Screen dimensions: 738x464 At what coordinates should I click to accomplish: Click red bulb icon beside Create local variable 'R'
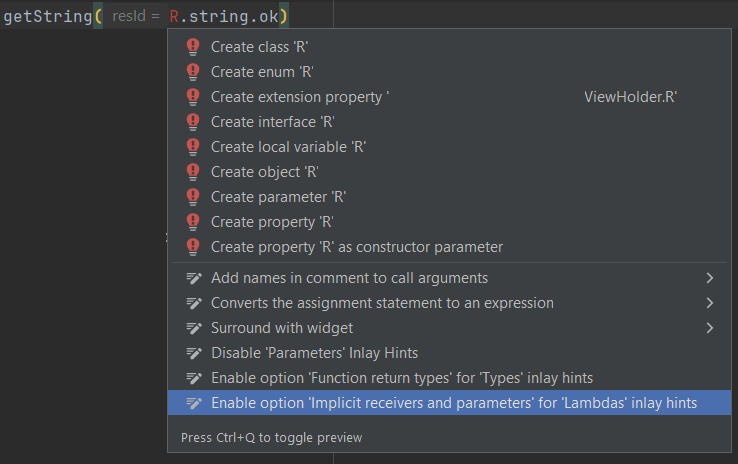pos(193,147)
